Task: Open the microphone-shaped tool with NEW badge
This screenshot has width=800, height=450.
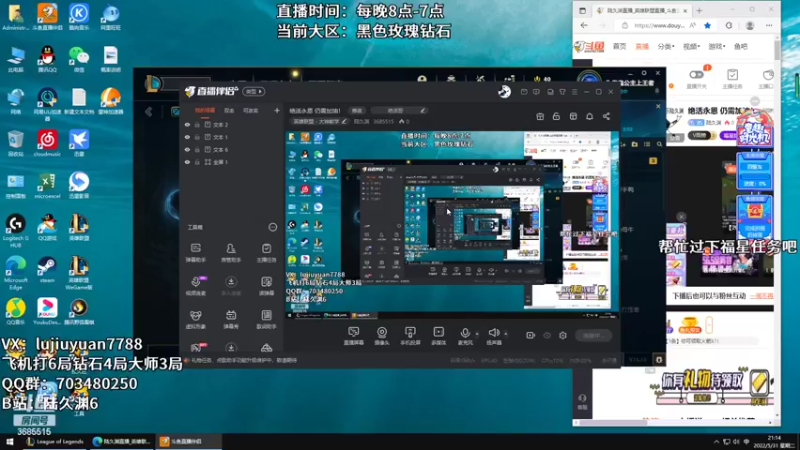Action: pos(196,286)
